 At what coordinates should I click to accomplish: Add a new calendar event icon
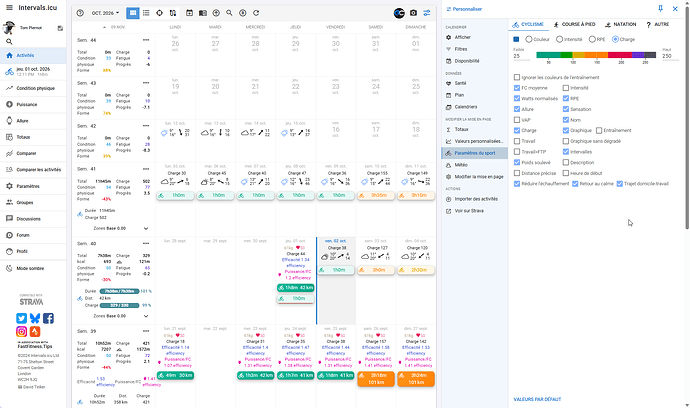pyautogui.click(x=189, y=13)
